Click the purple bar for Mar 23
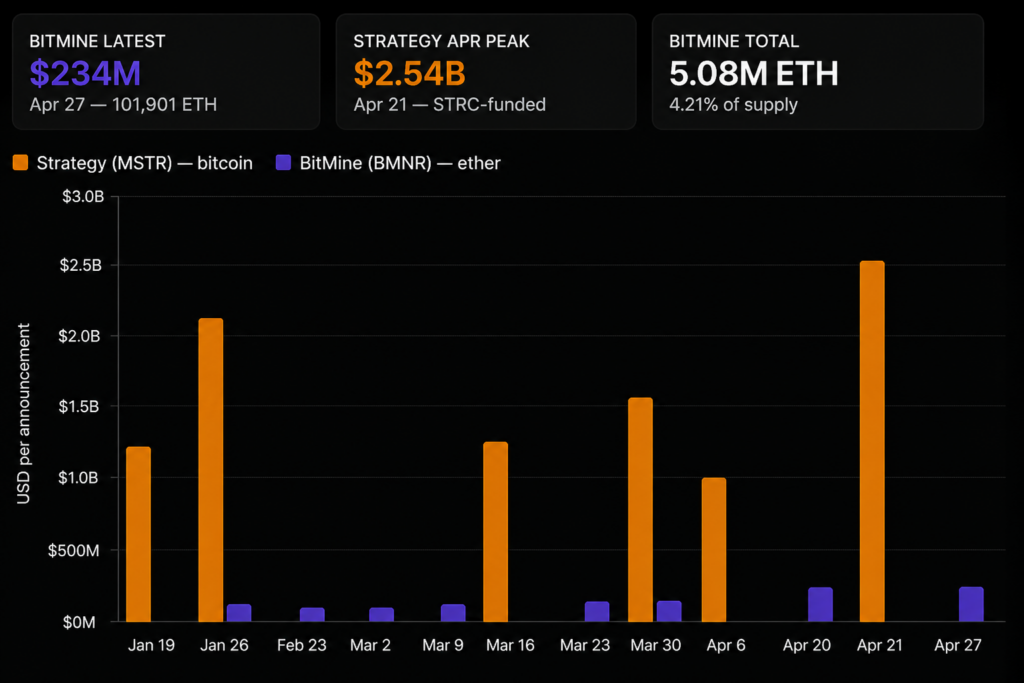1024x683 pixels. (597, 611)
